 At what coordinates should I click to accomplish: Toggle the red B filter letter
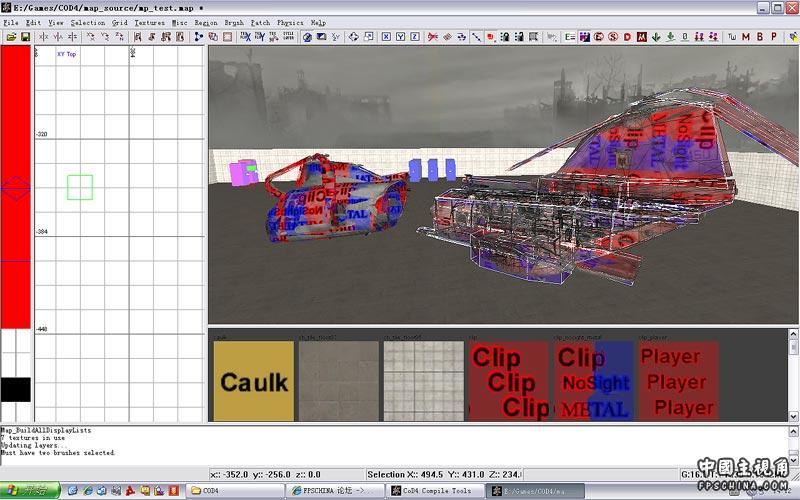click(x=760, y=37)
